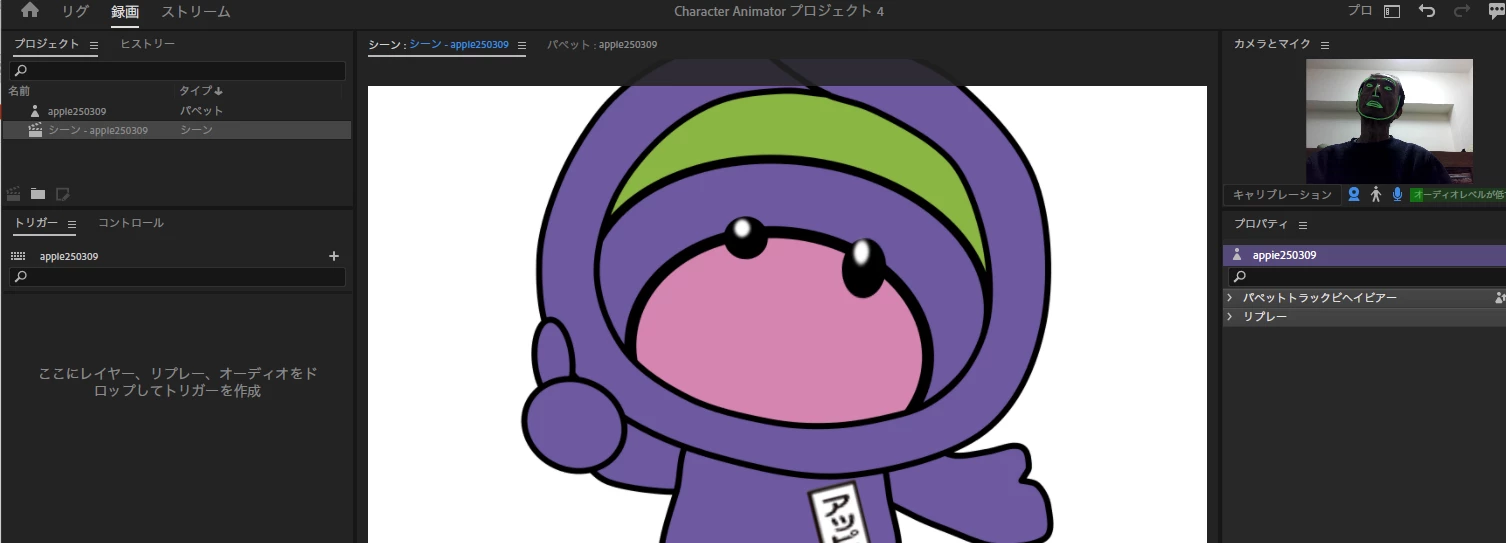This screenshot has width=1506, height=543.
Task: Switch to the ストリーム workspace
Action: (196, 12)
